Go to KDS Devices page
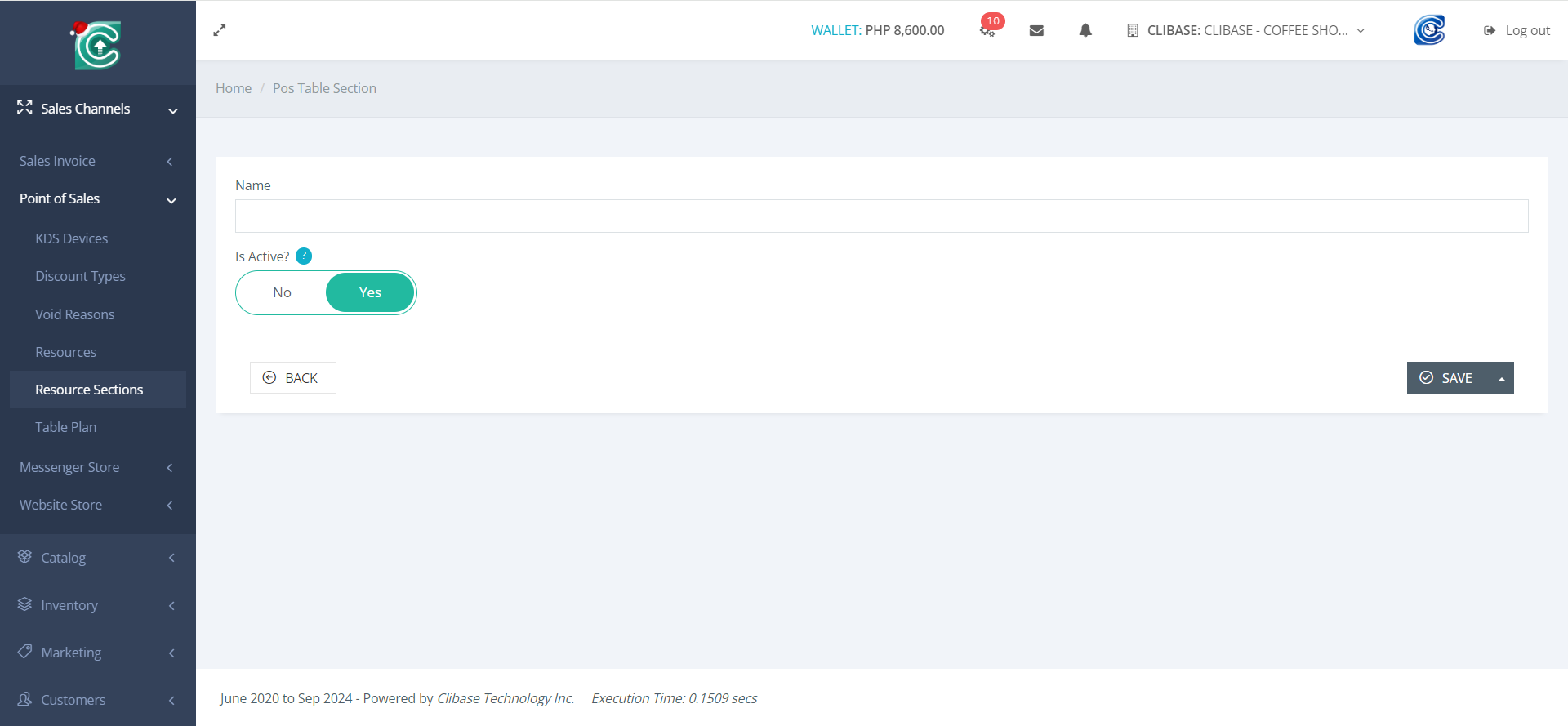 point(71,238)
